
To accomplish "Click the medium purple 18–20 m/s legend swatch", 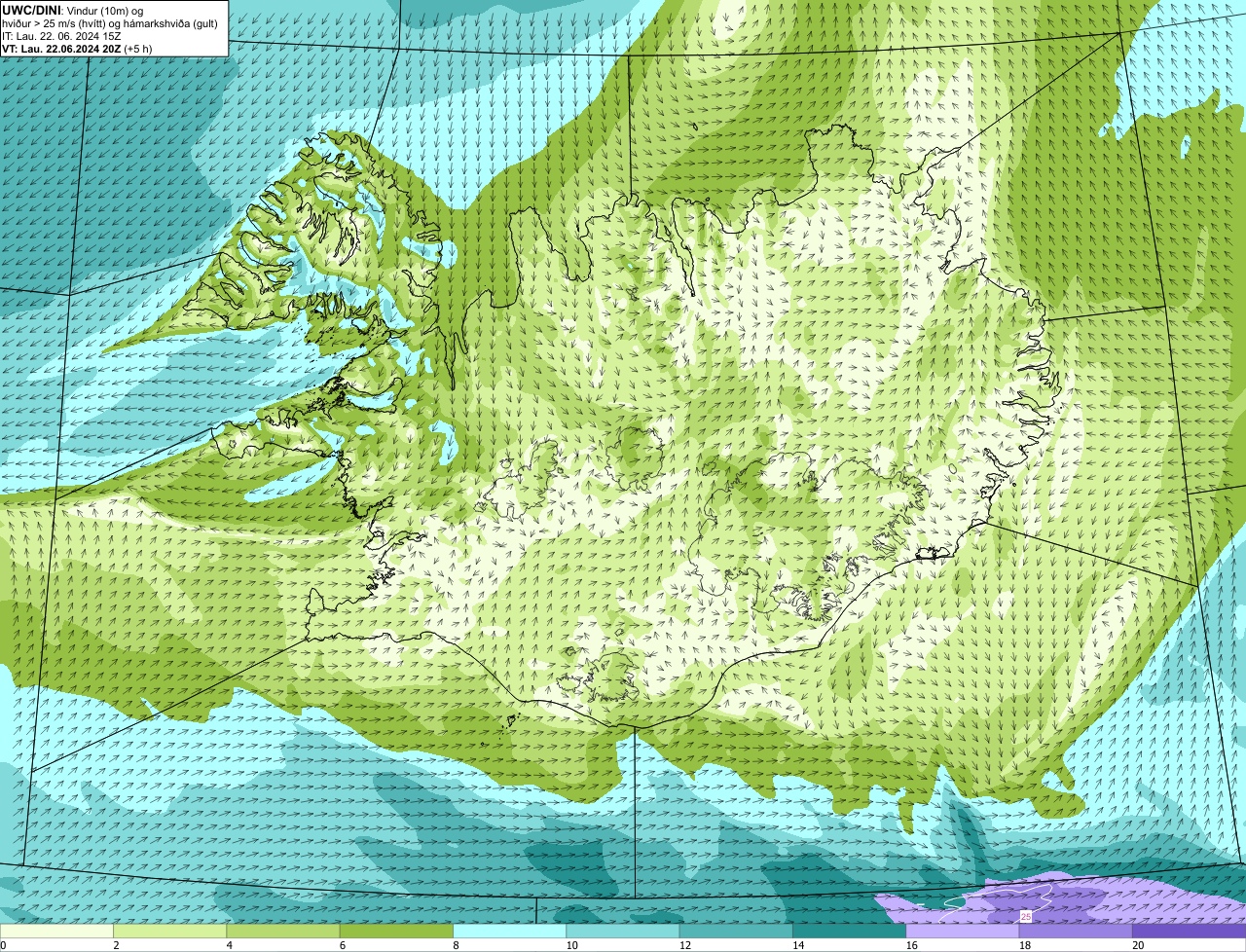I will tap(1076, 931).
